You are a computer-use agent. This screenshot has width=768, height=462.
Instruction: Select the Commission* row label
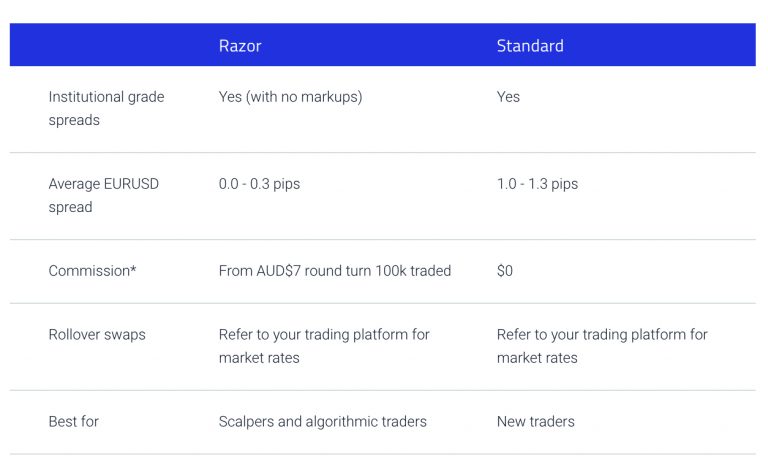tap(92, 270)
